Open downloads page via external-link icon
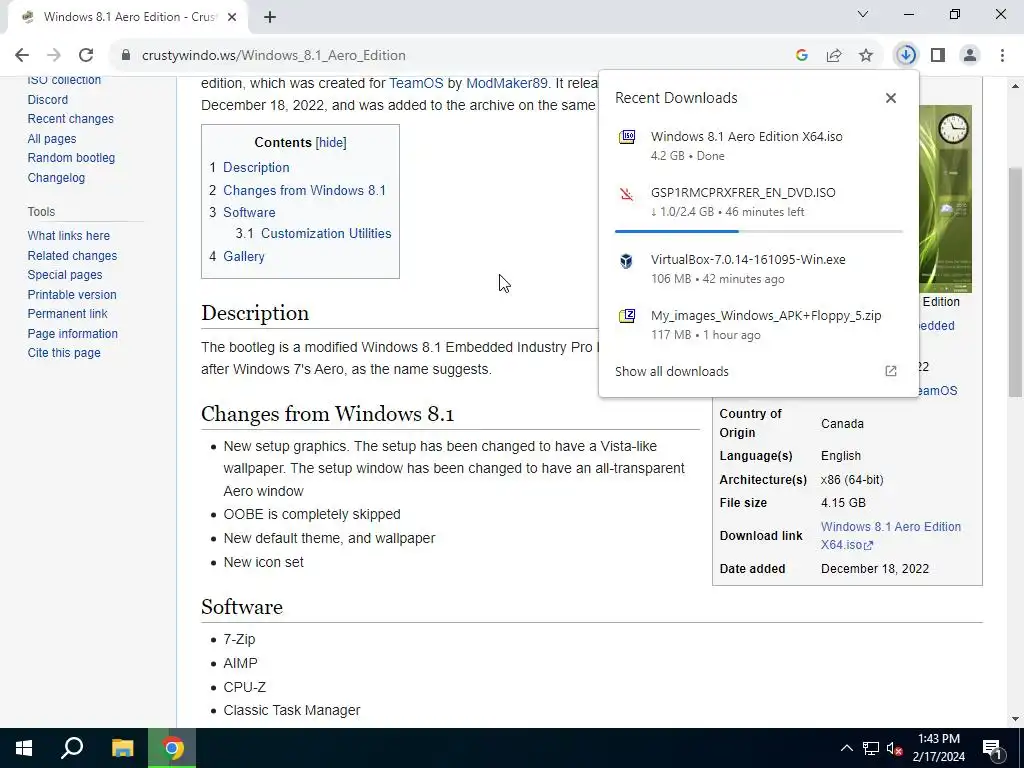 (x=891, y=371)
